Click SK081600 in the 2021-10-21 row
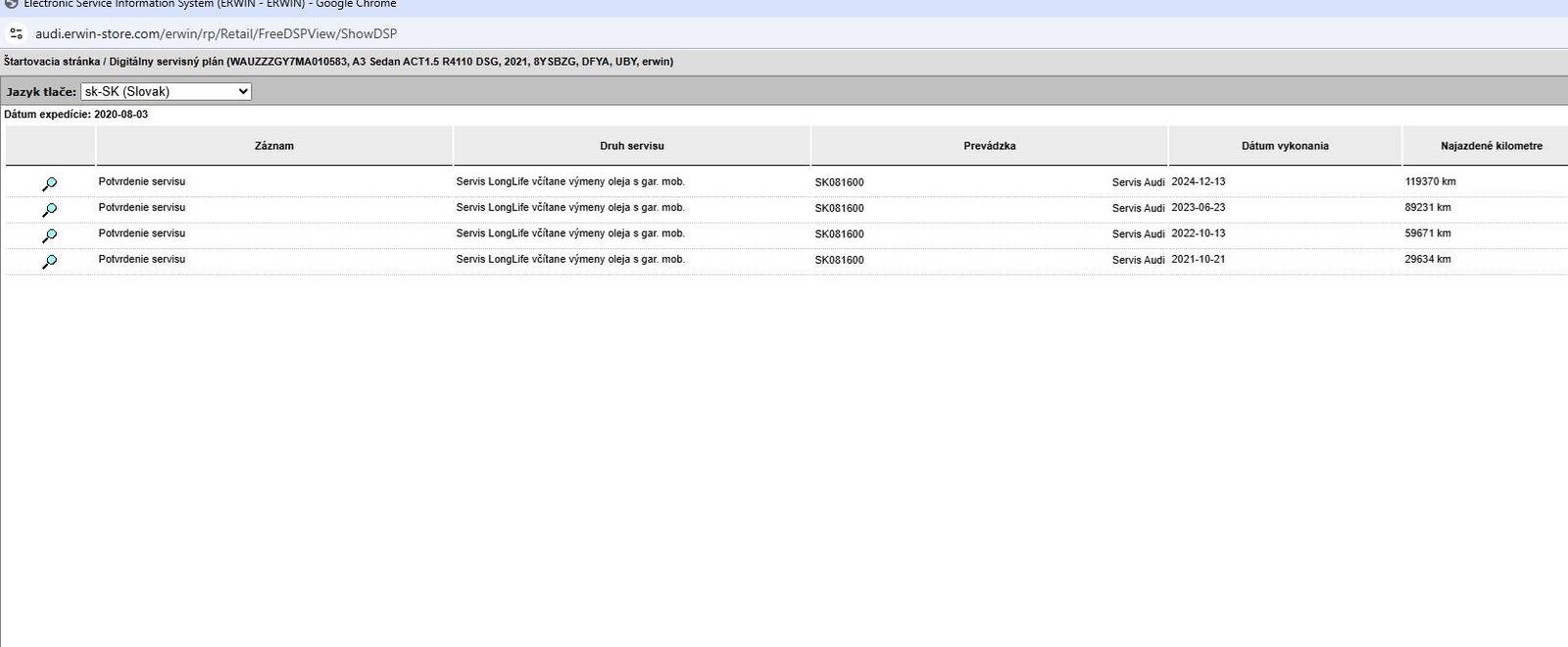The width and height of the screenshot is (1568, 647). tap(840, 260)
